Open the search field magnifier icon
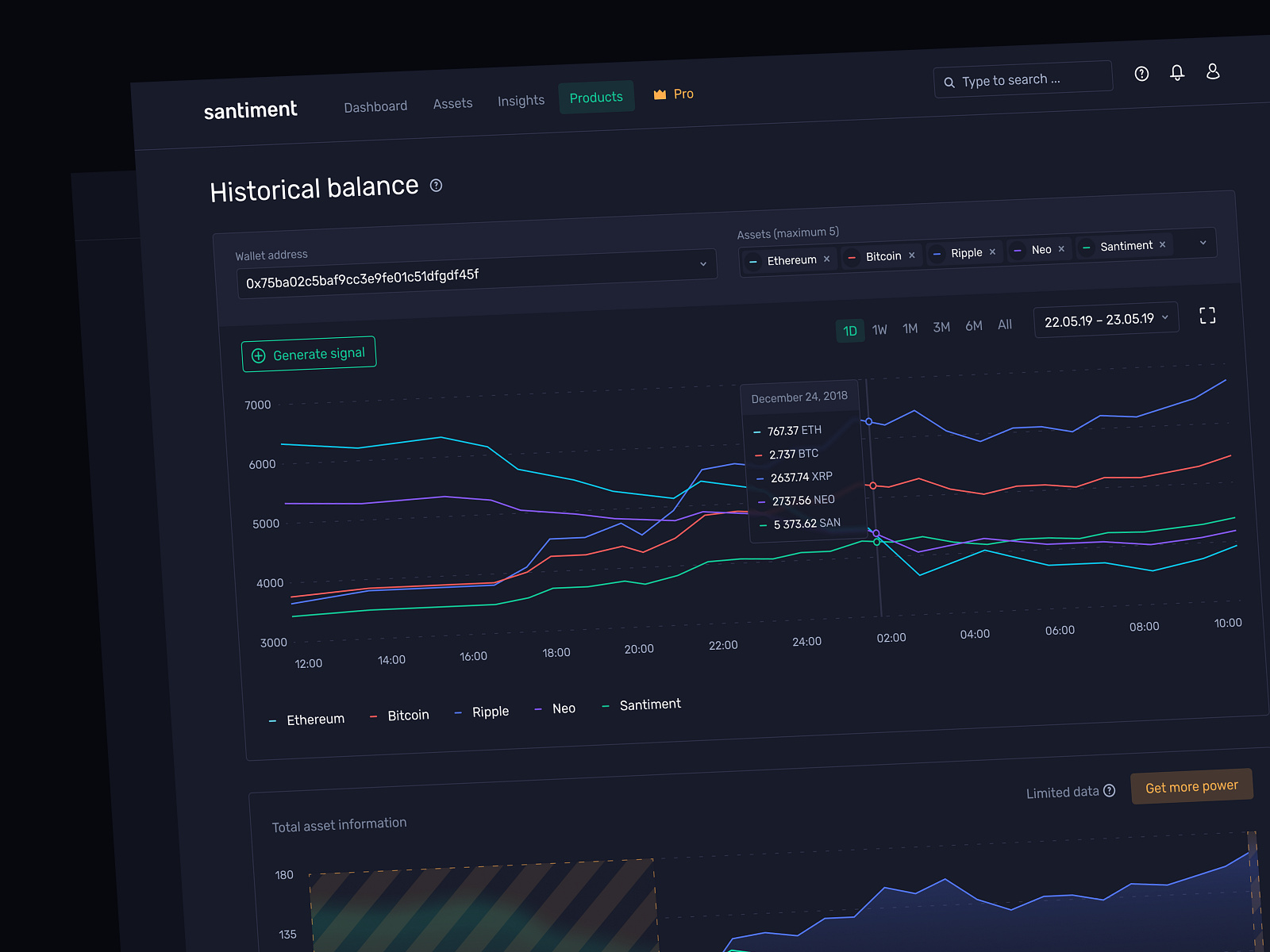 coord(949,82)
